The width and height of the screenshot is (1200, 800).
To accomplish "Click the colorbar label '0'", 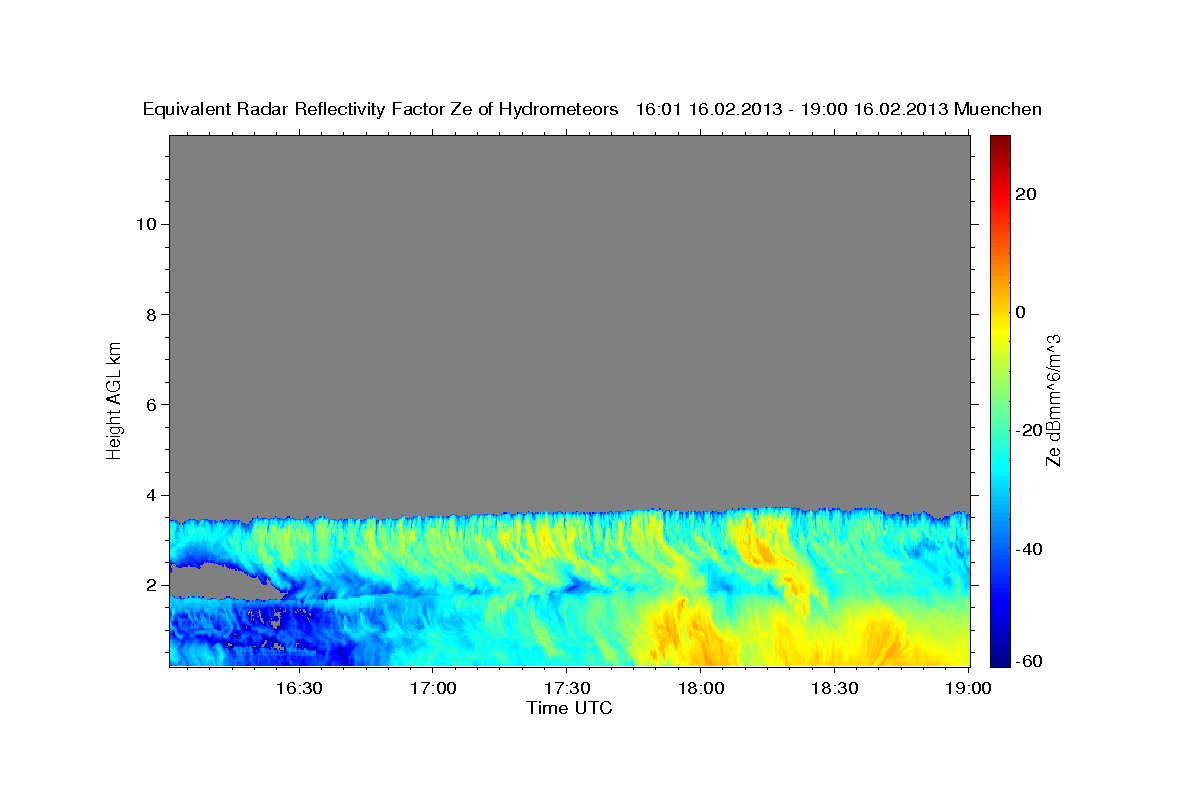I will pyautogui.click(x=1021, y=312).
